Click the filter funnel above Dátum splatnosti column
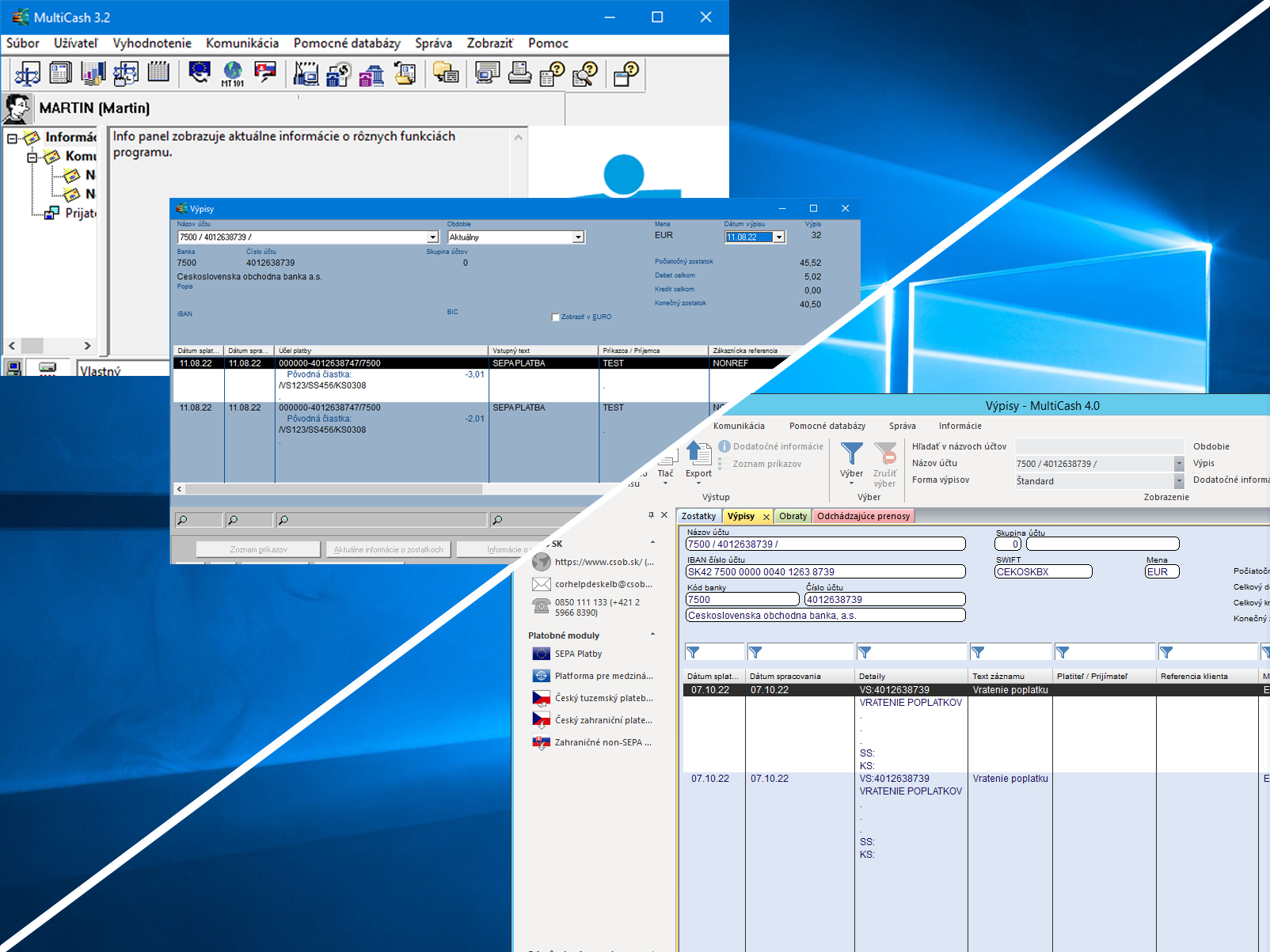The height and width of the screenshot is (952, 1270). pos(693,652)
